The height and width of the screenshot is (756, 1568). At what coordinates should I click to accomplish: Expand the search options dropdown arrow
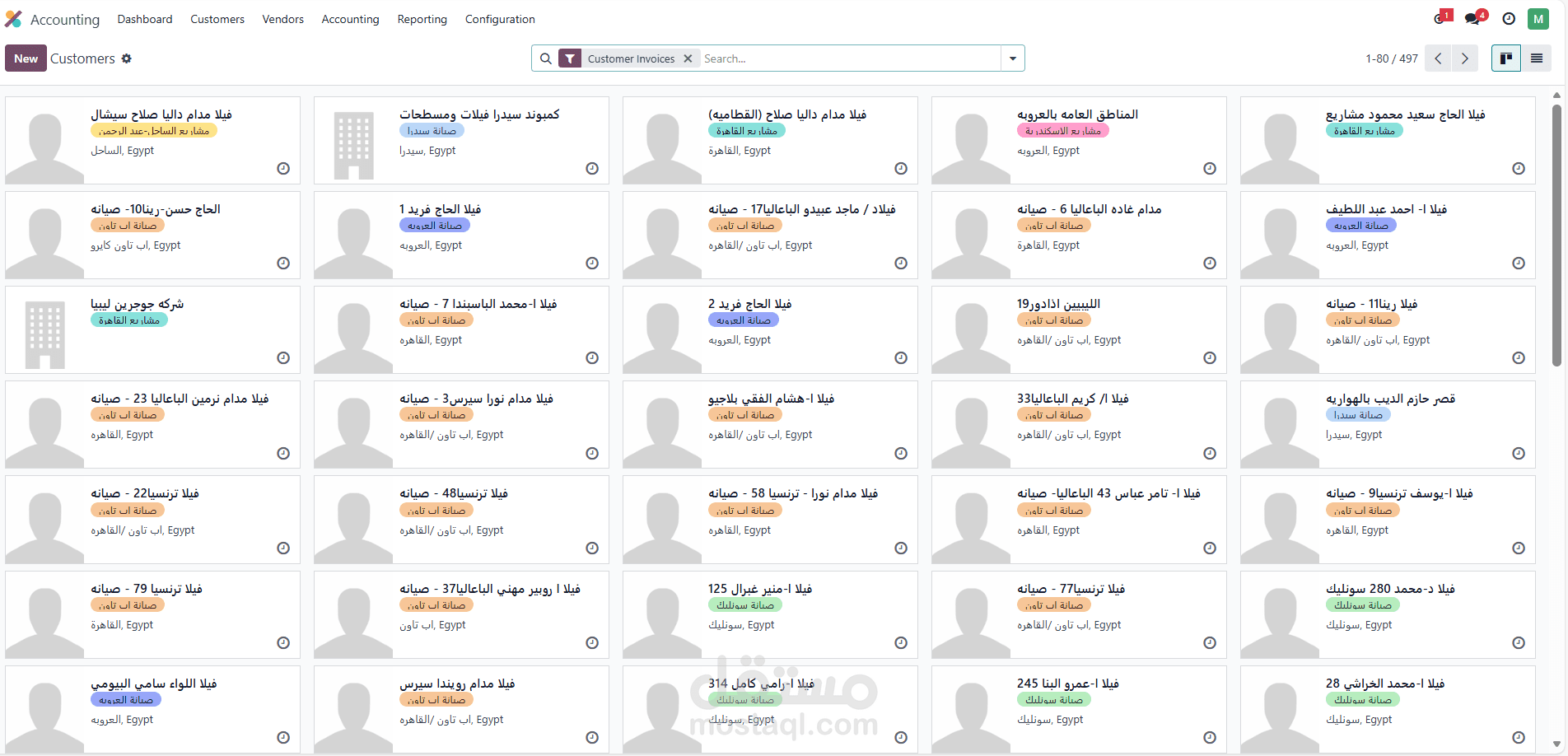point(1013,58)
